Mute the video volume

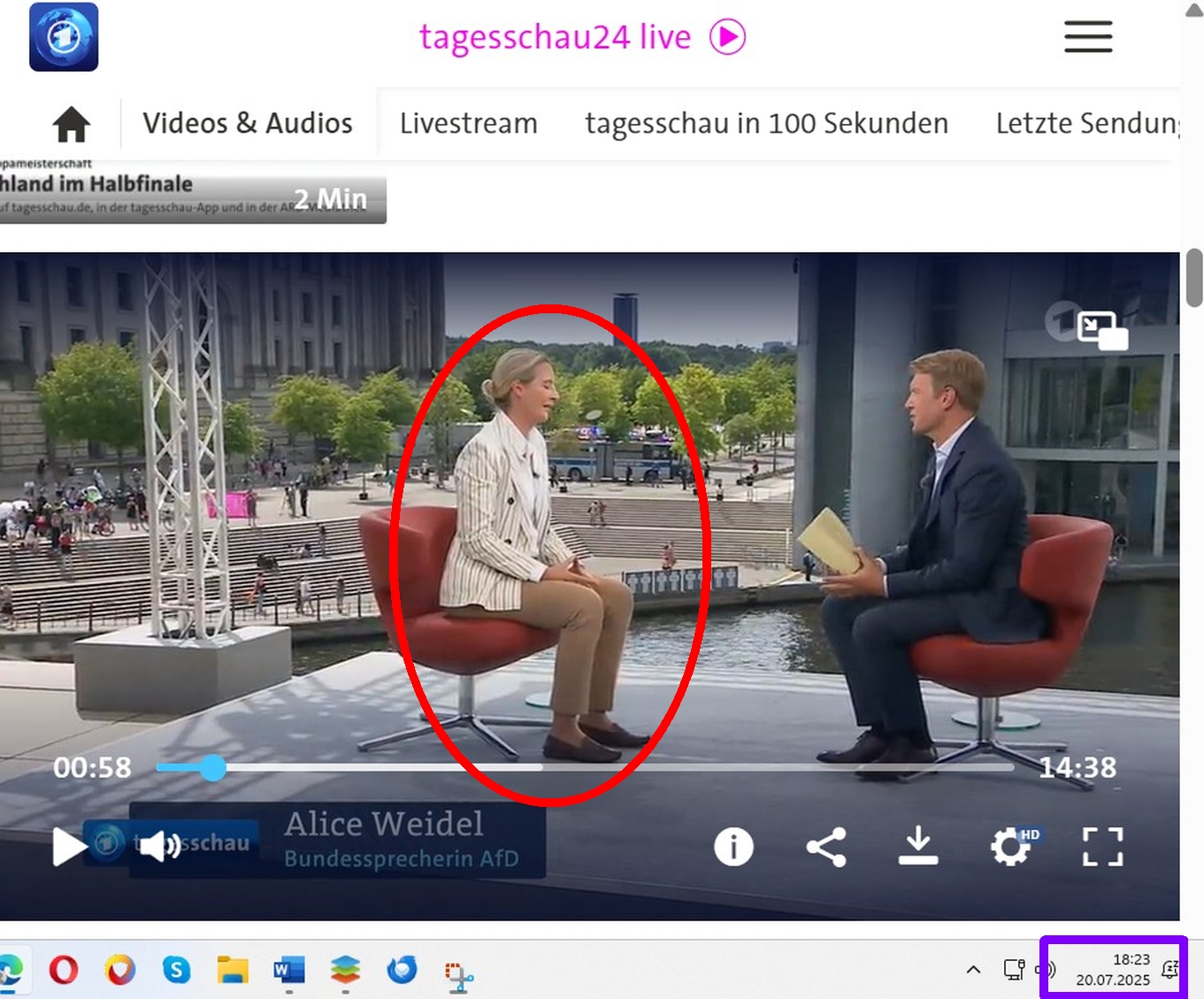pos(159,847)
